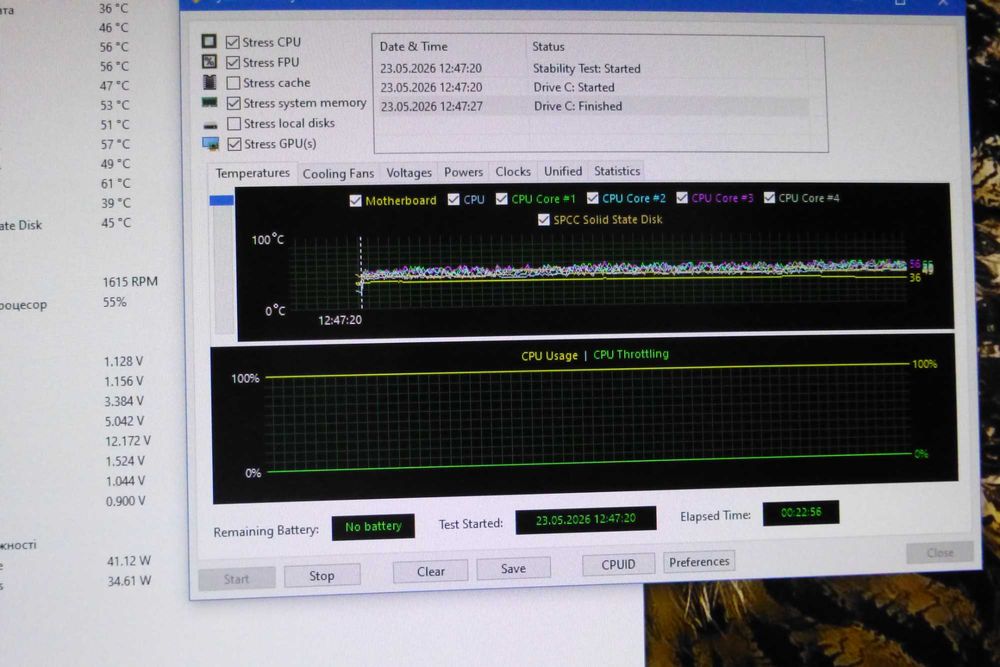Select the 'Drive C: Started' log row
1000x667 pixels.
click(593, 87)
